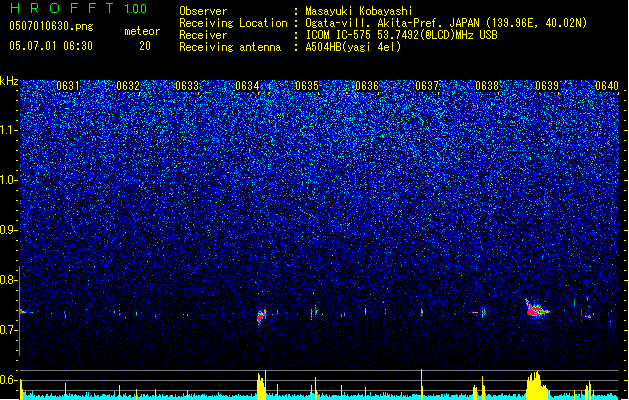Click the meteor count value 20
The width and height of the screenshot is (629, 400).
click(x=145, y=46)
